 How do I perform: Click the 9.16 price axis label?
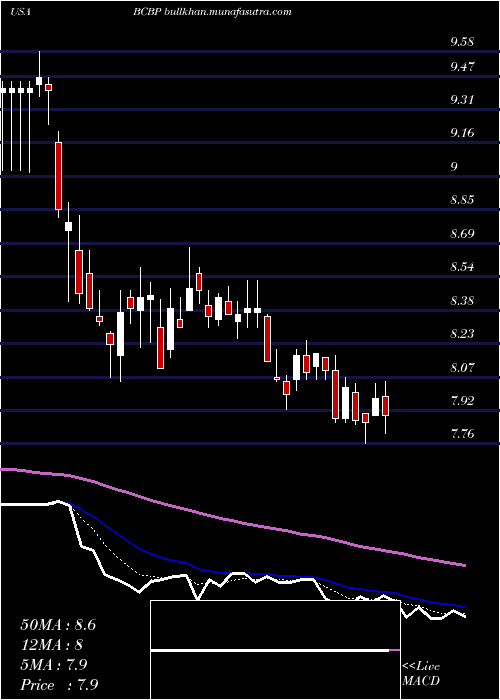click(x=462, y=133)
